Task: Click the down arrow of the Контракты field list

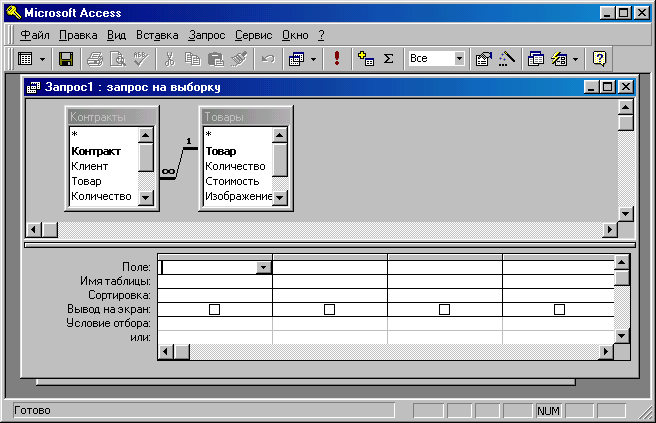Action: (146, 197)
